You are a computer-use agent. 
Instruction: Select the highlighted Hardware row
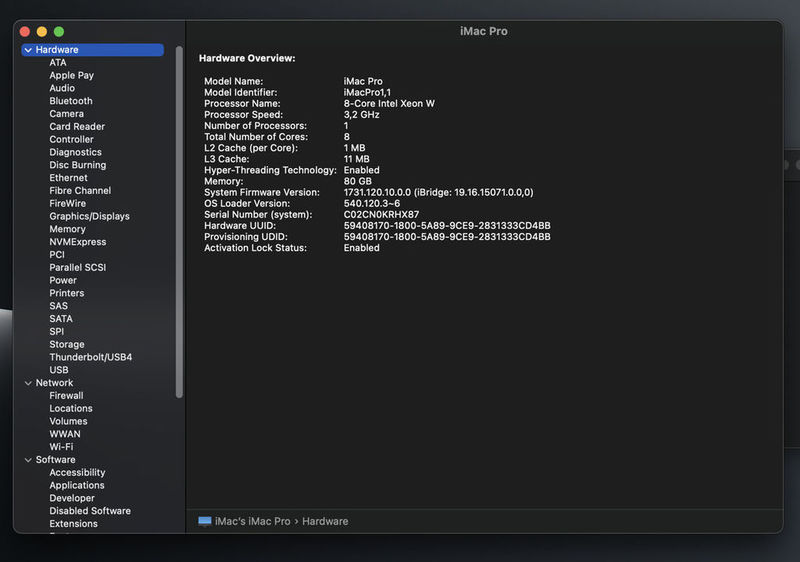pyautogui.click(x=92, y=50)
